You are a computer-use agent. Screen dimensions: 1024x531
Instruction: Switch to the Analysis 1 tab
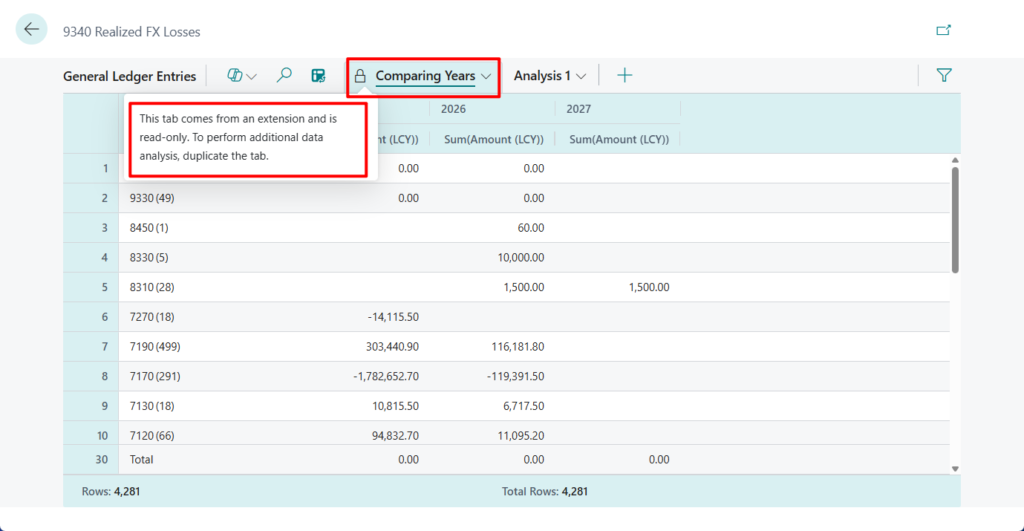[541, 76]
